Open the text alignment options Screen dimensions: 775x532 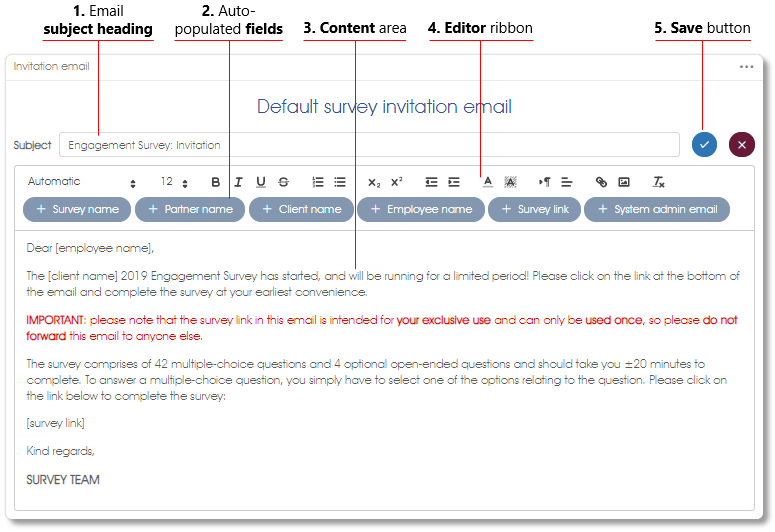click(567, 182)
